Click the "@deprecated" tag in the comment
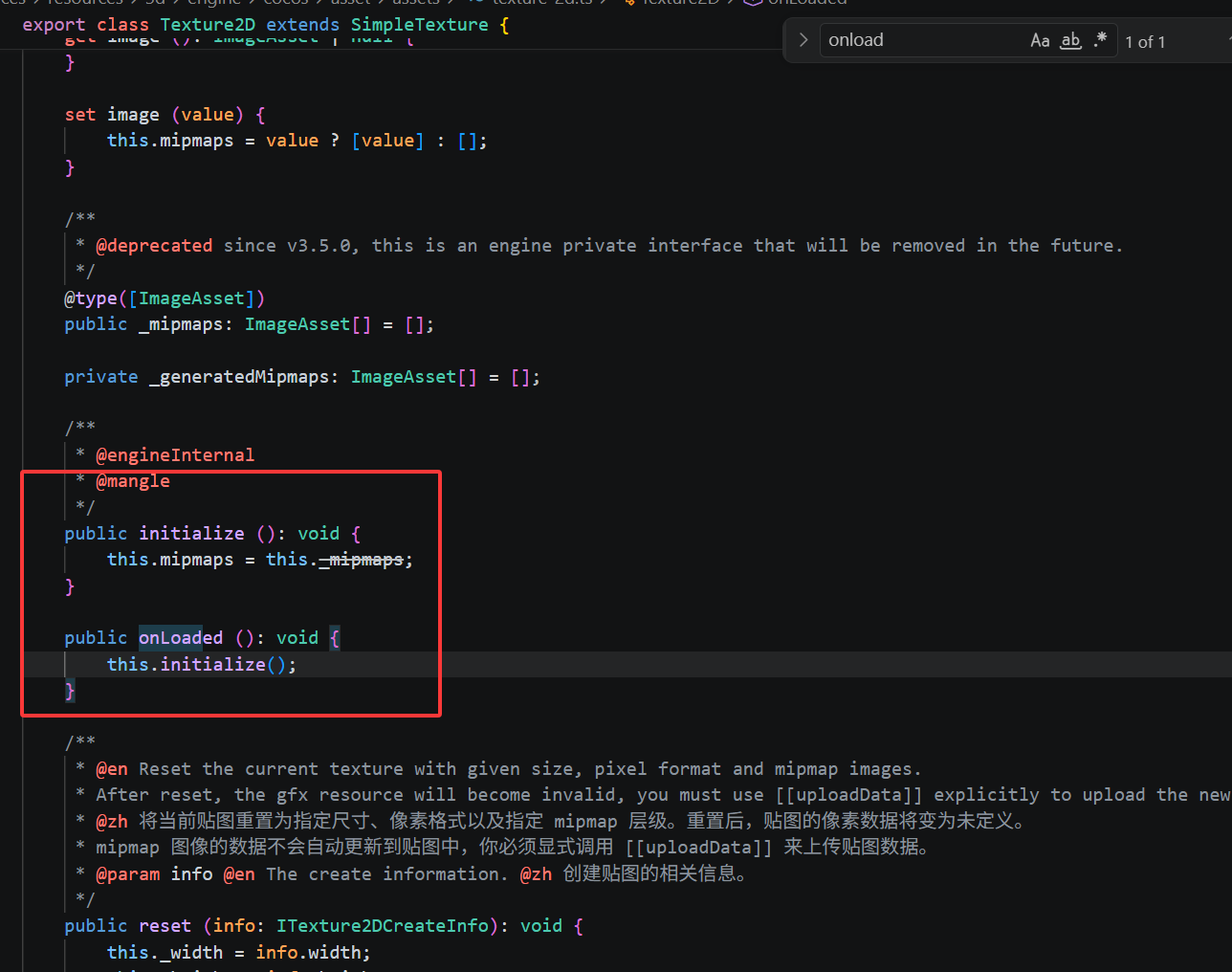The image size is (1232, 972). [x=154, y=246]
